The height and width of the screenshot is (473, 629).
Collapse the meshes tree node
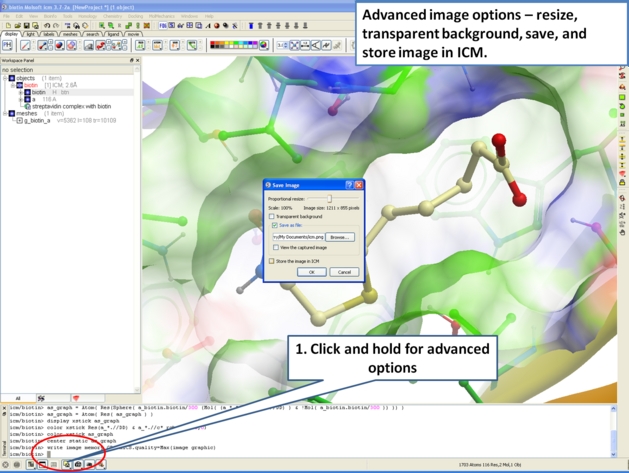click(5, 113)
